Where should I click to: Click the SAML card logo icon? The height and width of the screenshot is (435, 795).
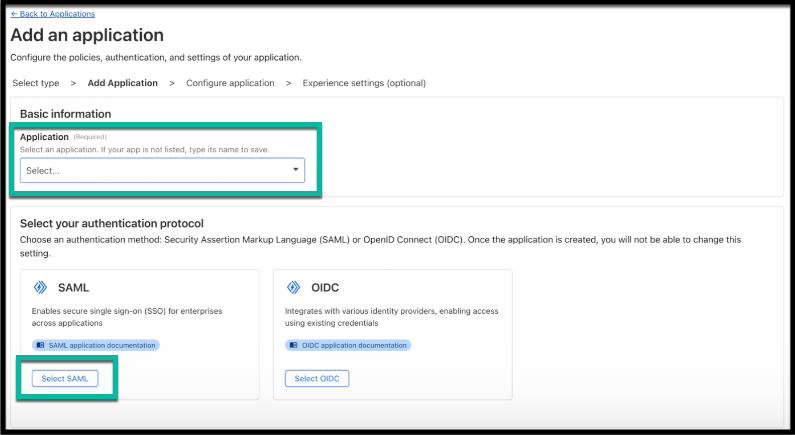click(x=40, y=287)
